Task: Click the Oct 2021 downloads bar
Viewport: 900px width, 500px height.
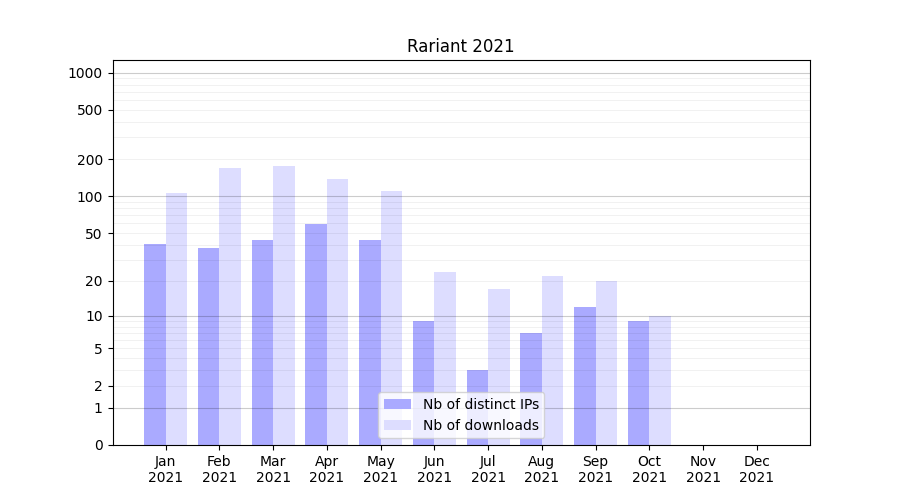Action: [x=660, y=380]
